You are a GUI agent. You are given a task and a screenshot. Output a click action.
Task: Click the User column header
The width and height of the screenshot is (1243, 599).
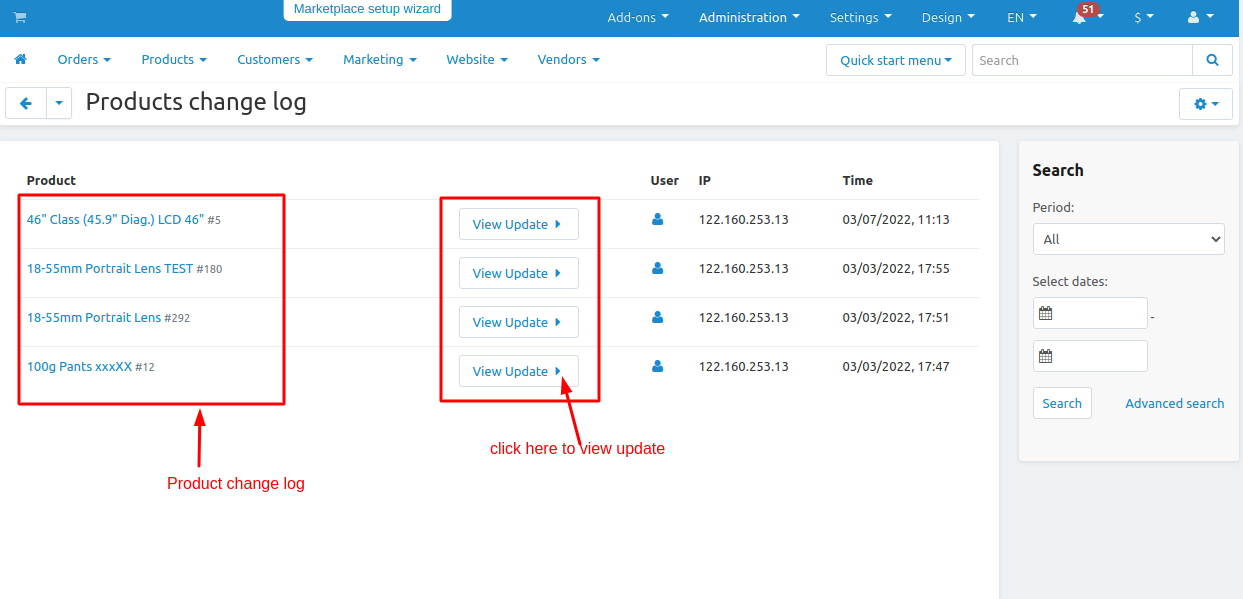coord(664,180)
